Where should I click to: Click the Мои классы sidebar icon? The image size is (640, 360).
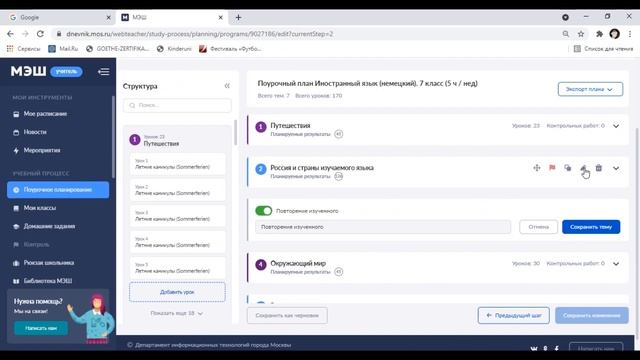coord(16,208)
